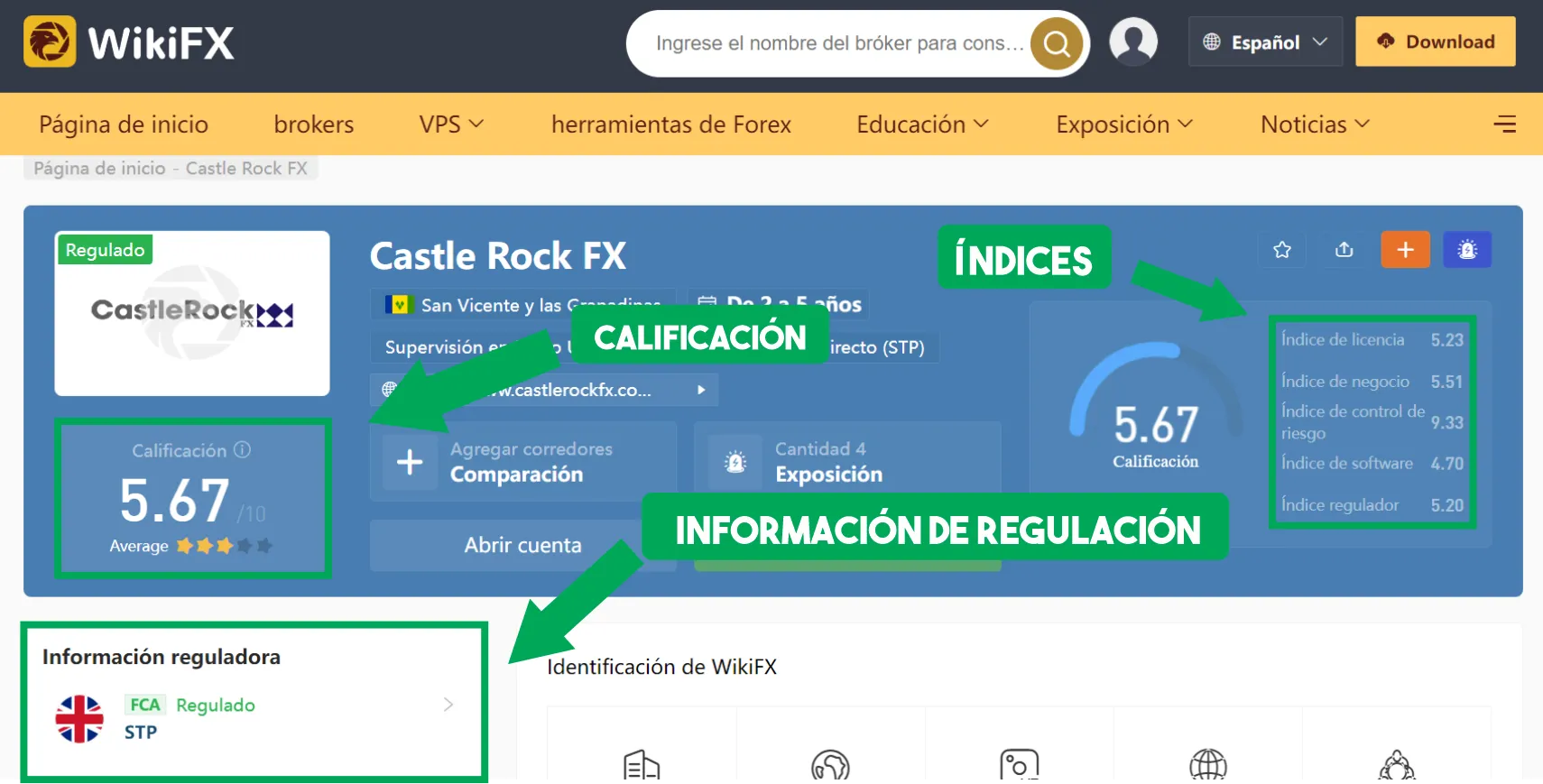Click the WikiFX logo icon
The width and height of the screenshot is (1543, 784).
pos(50,42)
